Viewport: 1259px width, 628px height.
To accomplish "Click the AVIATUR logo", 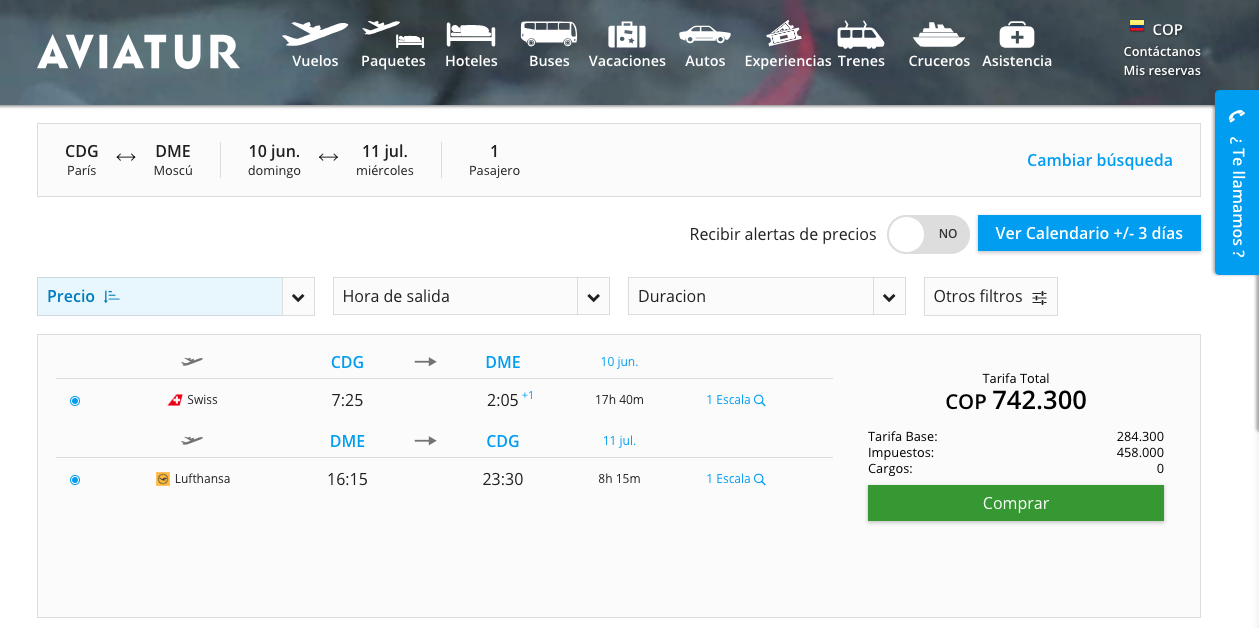I will pos(139,52).
